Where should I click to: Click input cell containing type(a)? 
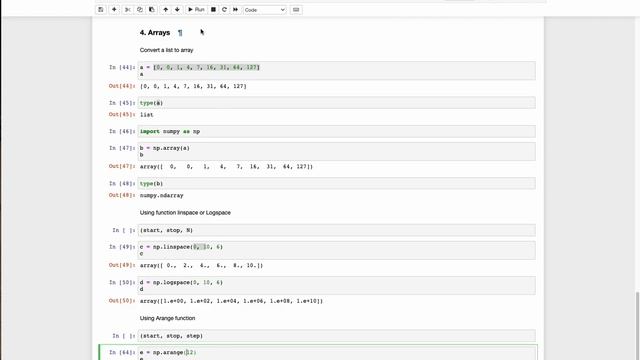tap(336, 103)
